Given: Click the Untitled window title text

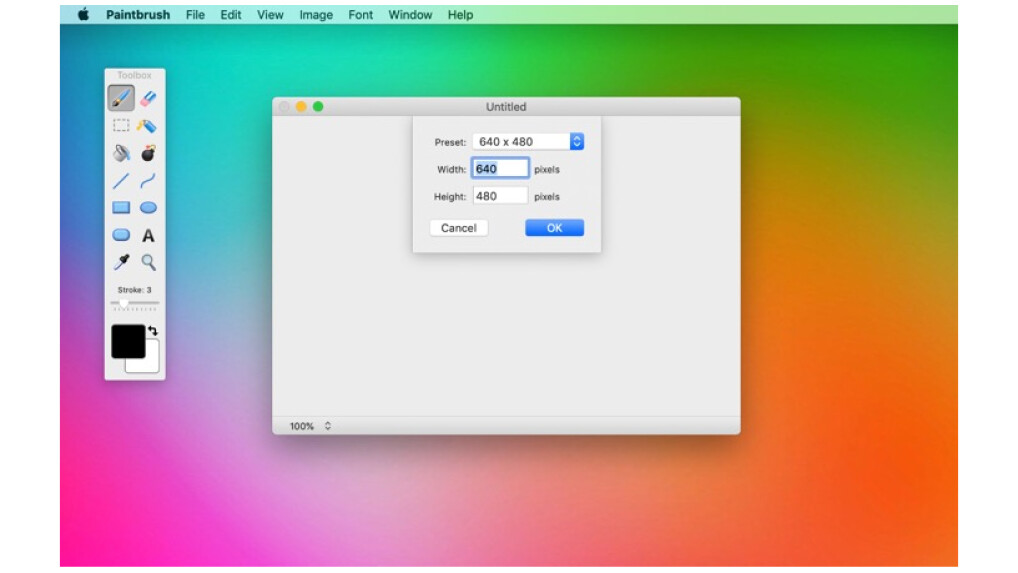Looking at the screenshot, I should click(x=506, y=106).
